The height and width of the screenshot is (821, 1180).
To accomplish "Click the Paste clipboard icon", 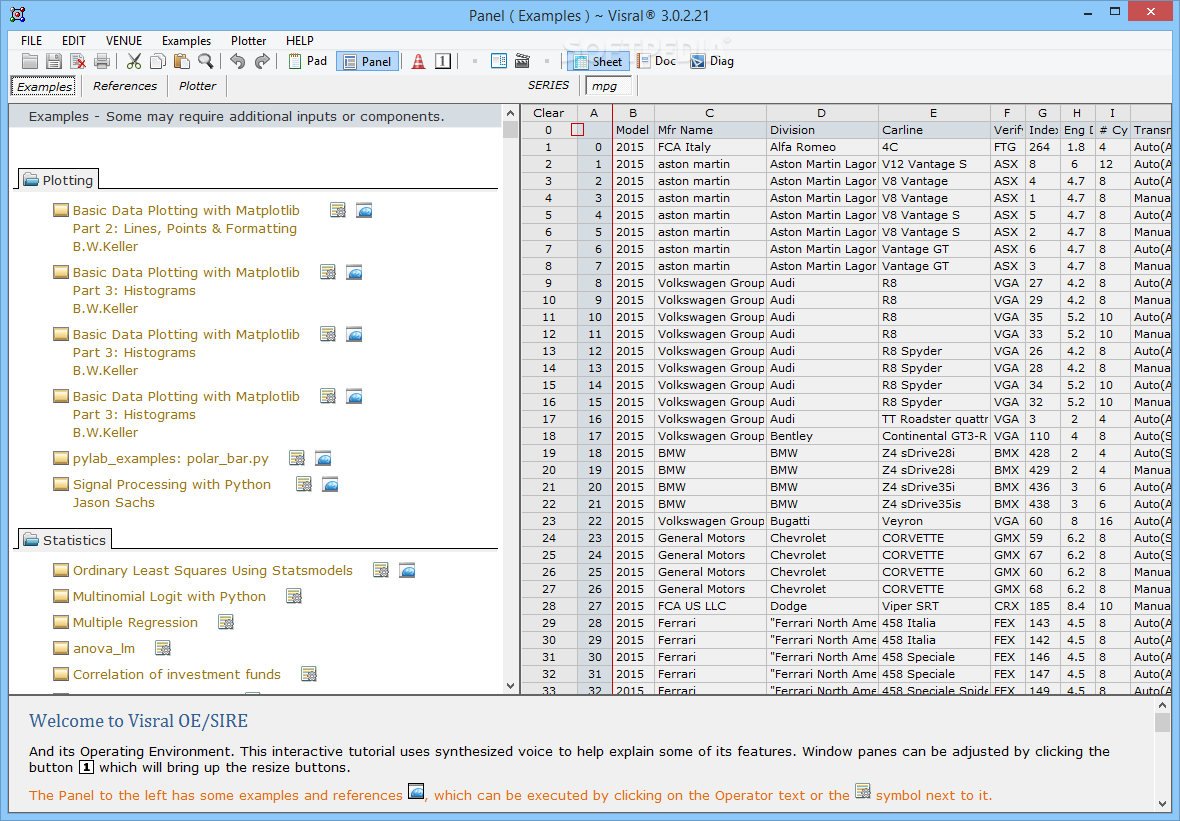I will (x=181, y=62).
